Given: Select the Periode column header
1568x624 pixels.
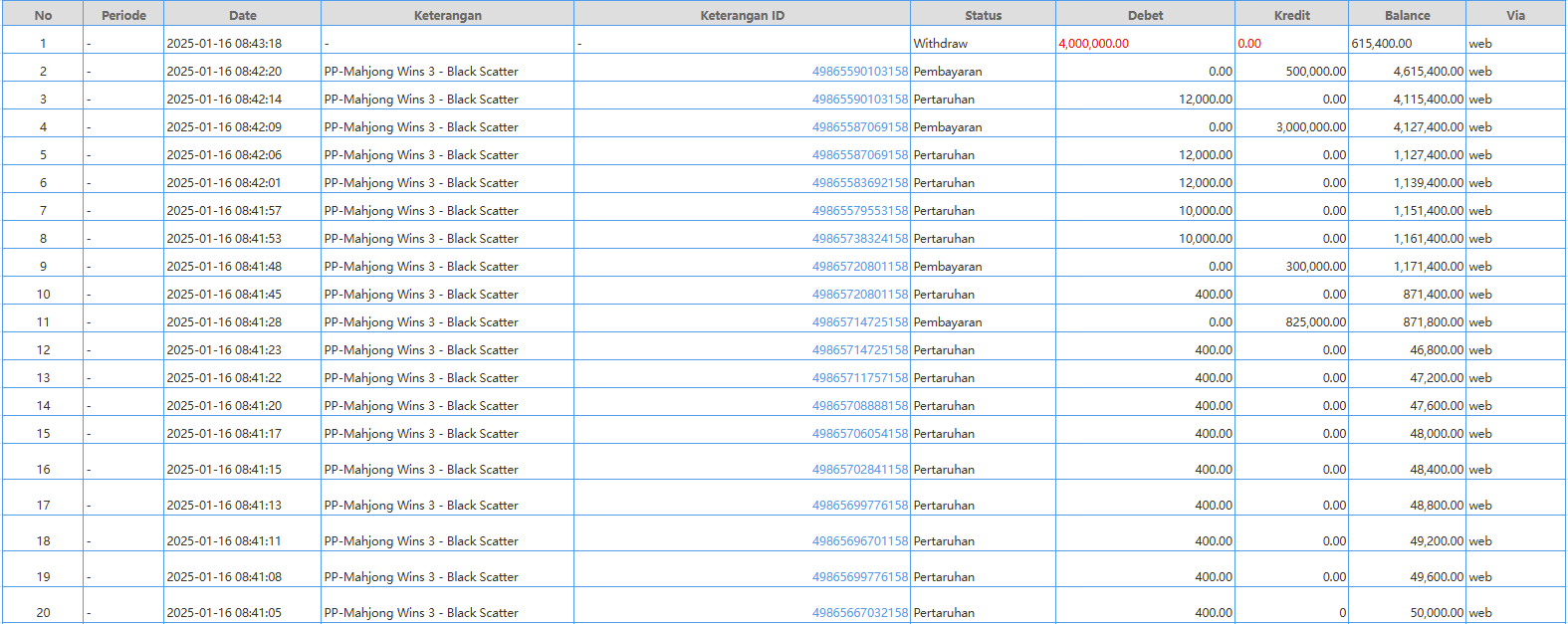Looking at the screenshot, I should pyautogui.click(x=123, y=15).
